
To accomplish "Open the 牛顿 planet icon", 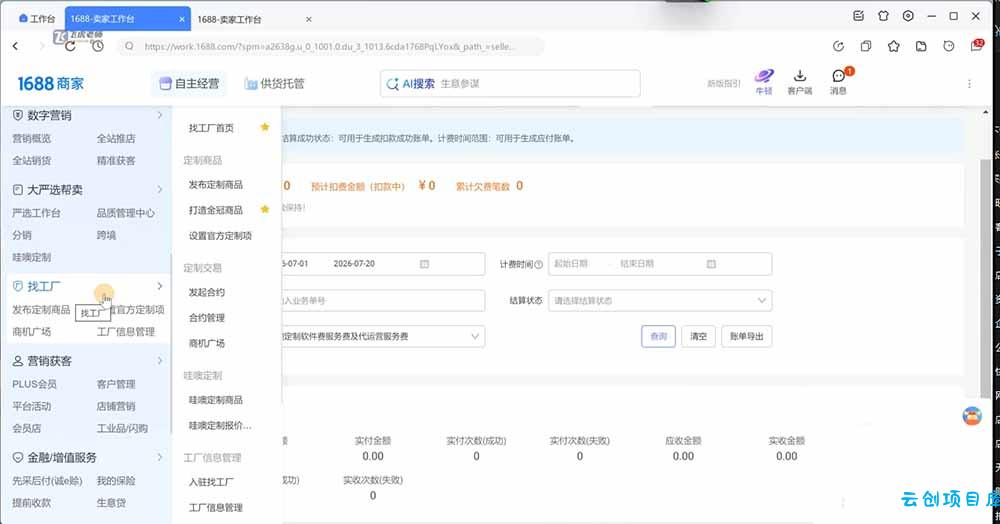I will pyautogui.click(x=764, y=82).
